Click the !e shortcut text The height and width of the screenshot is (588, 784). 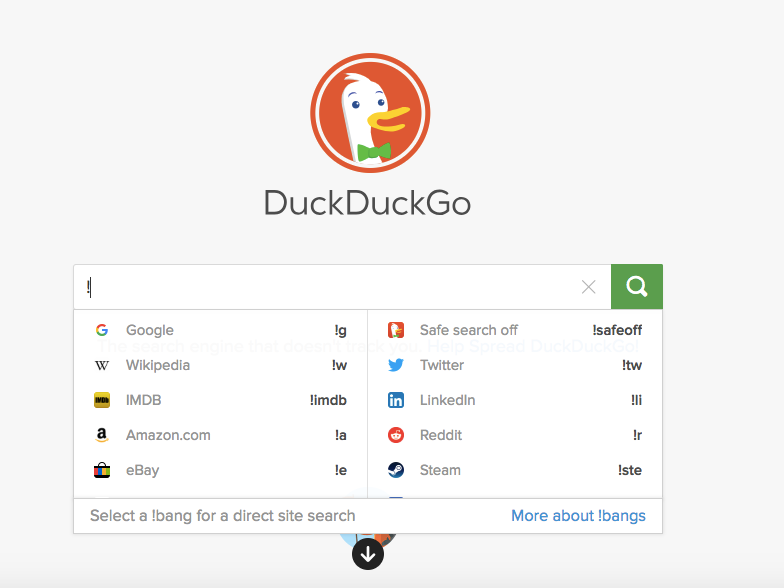pos(341,470)
